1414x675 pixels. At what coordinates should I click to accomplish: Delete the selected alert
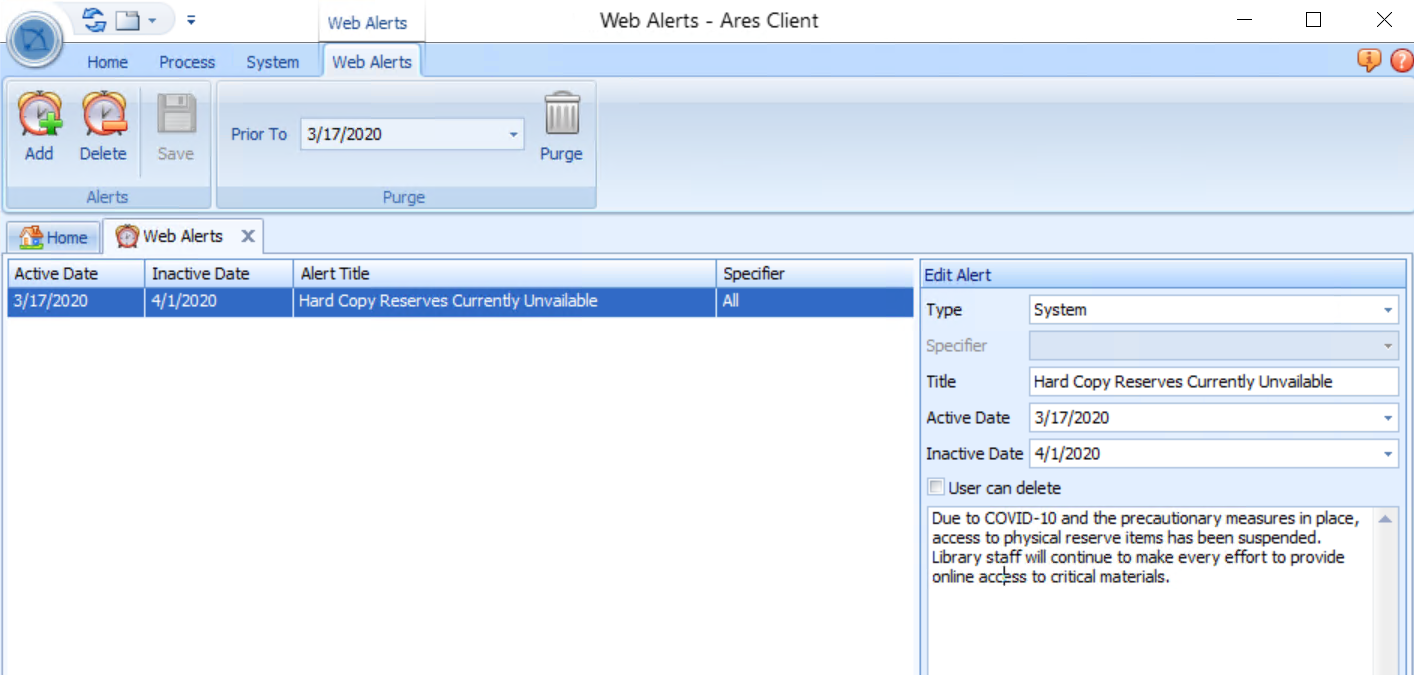click(103, 125)
